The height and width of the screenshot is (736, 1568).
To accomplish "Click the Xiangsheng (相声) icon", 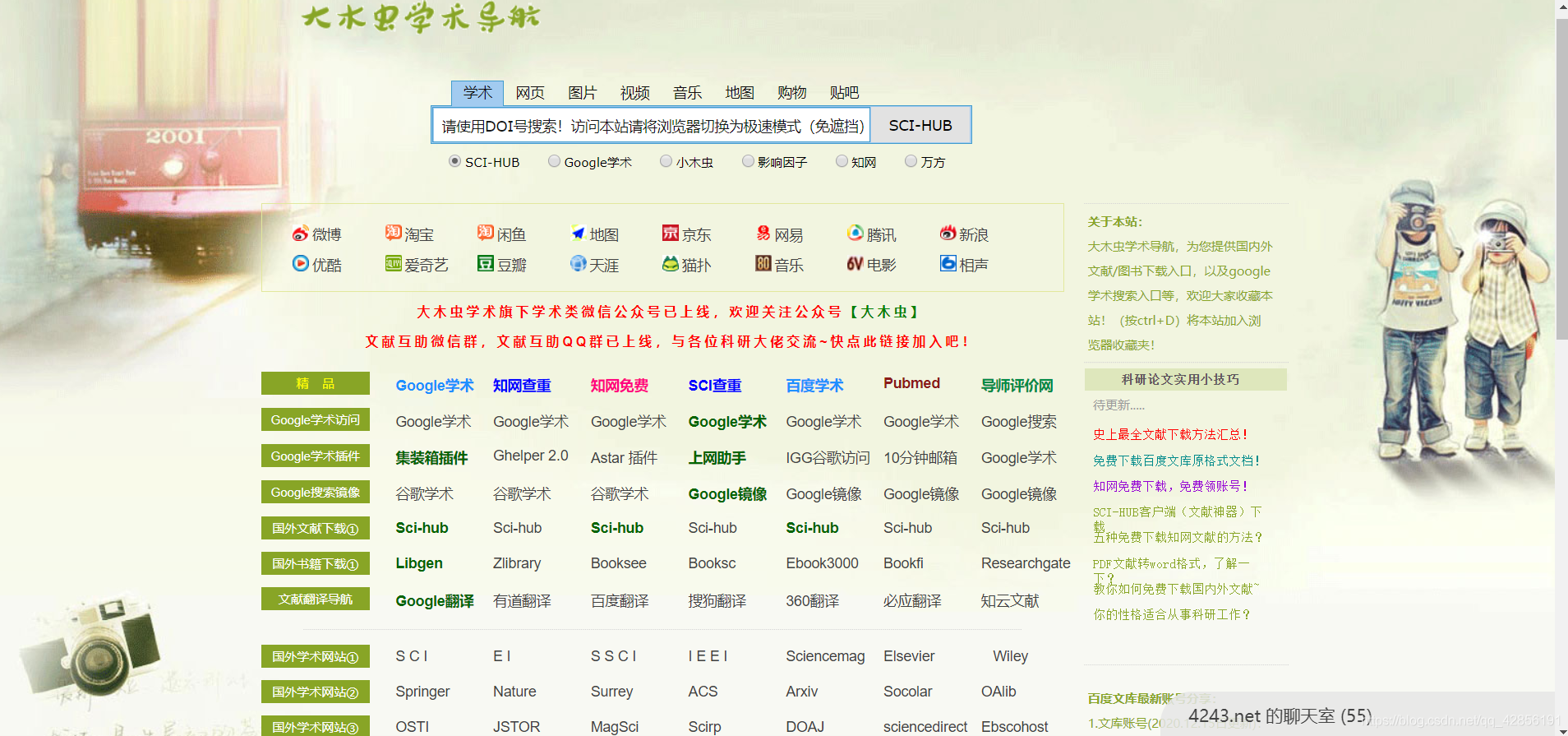I will [x=948, y=264].
